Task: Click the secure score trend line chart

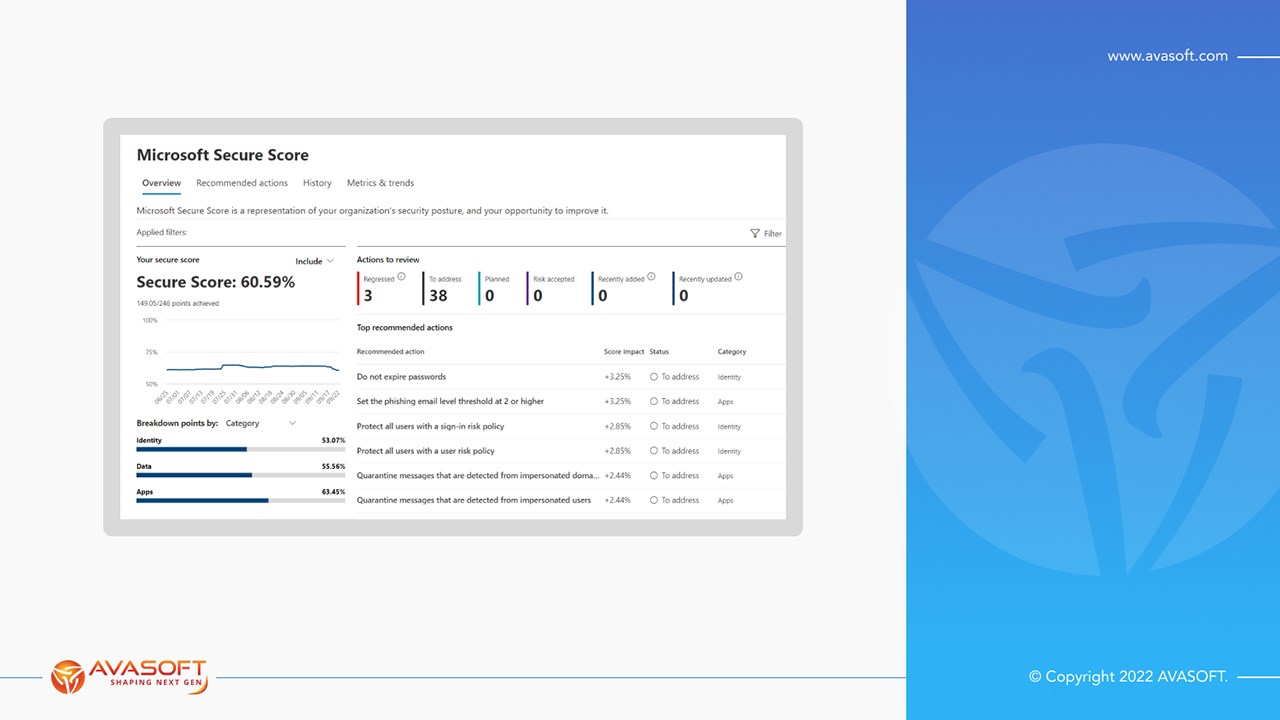Action: [x=252, y=368]
